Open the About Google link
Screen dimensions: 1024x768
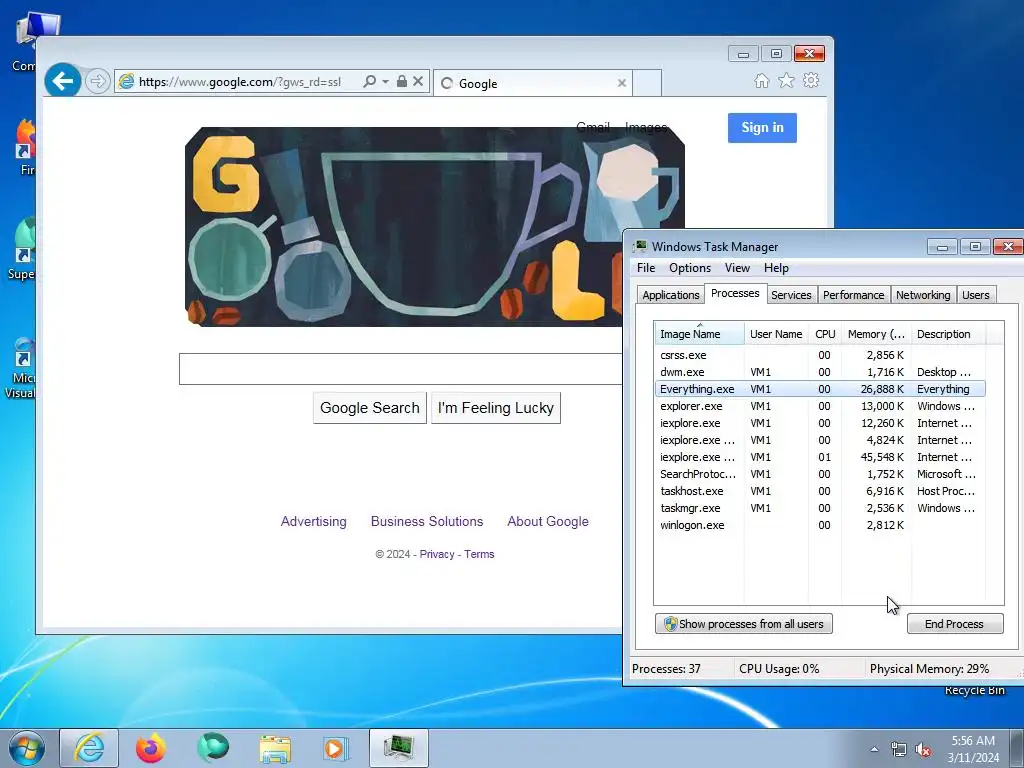click(548, 521)
